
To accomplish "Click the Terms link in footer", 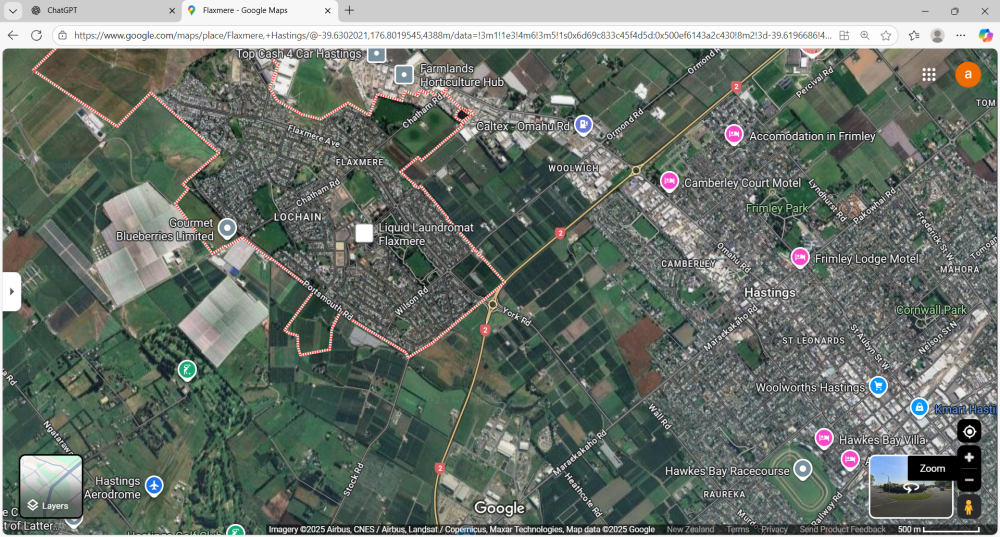I will (738, 529).
